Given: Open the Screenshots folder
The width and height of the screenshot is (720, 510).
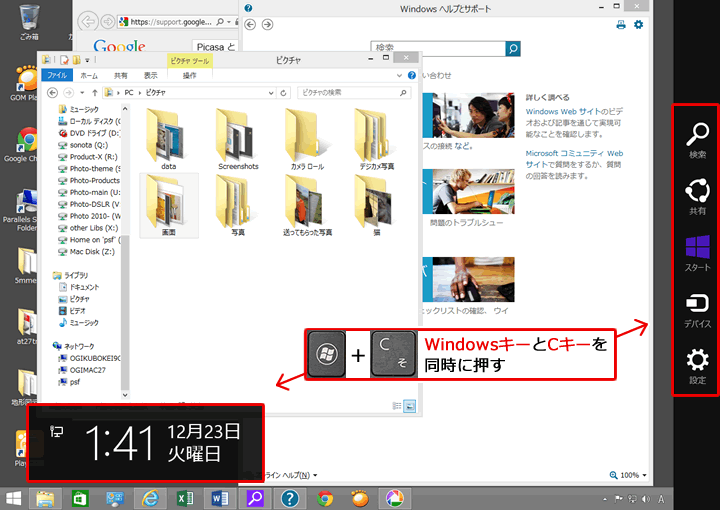Looking at the screenshot, I should [x=238, y=139].
